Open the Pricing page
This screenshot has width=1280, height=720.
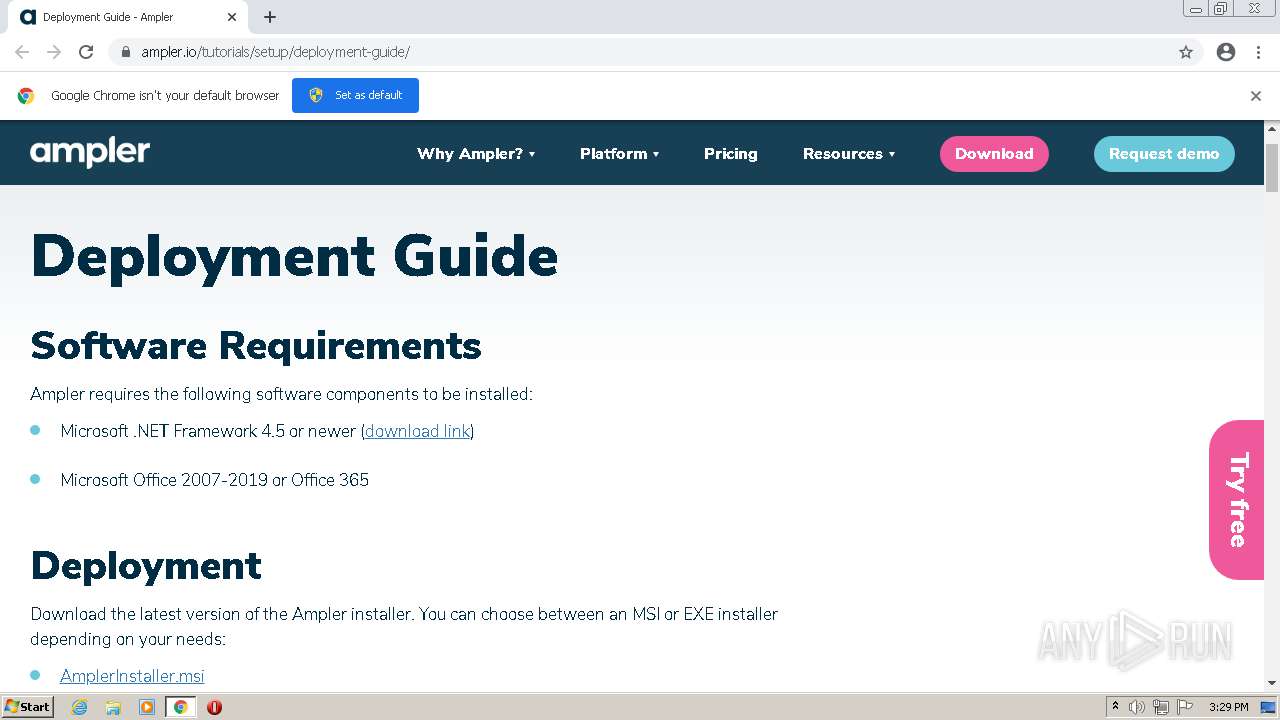(731, 154)
